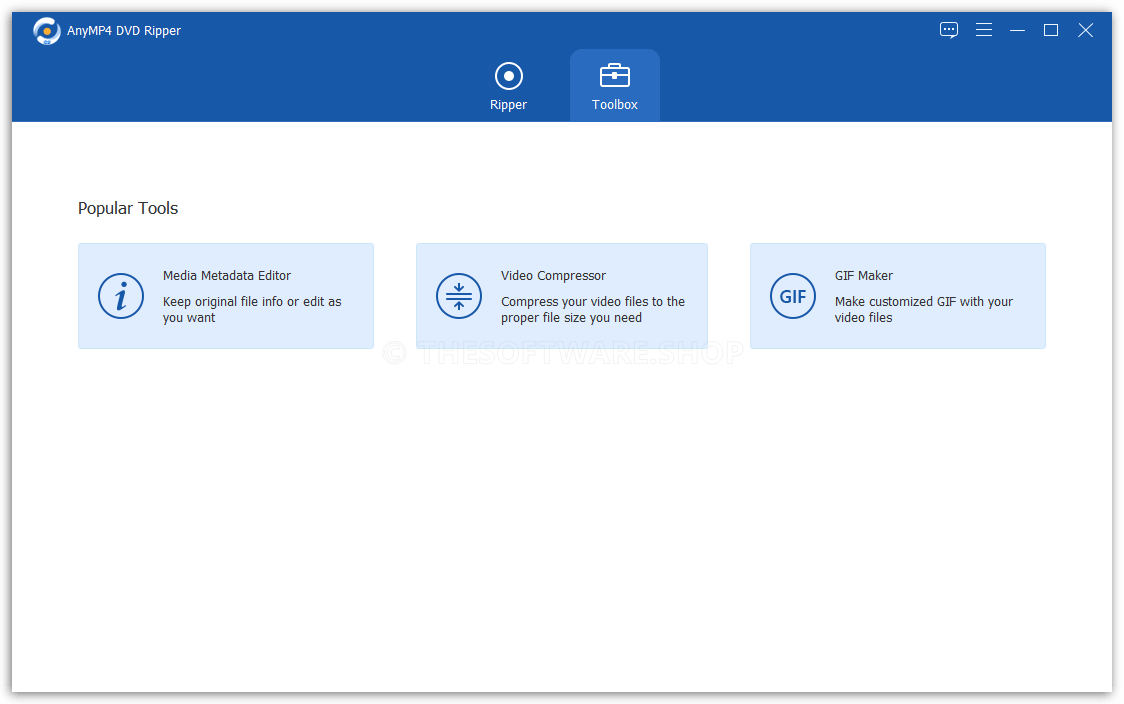
Task: Open the Media Metadata Editor title
Action: coord(227,276)
